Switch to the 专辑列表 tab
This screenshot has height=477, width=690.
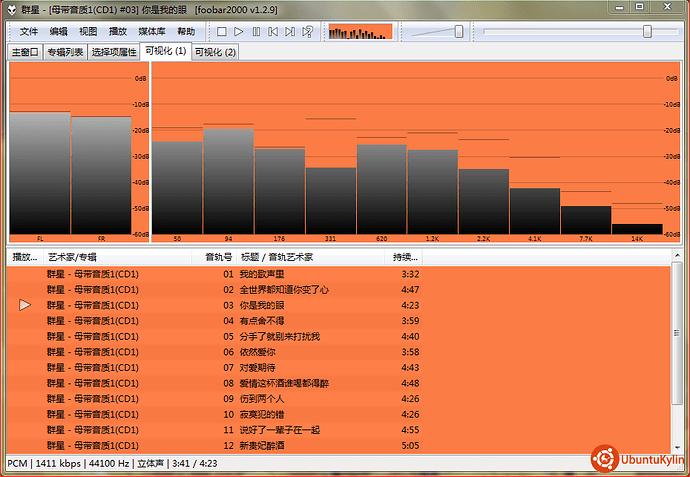[x=65, y=52]
